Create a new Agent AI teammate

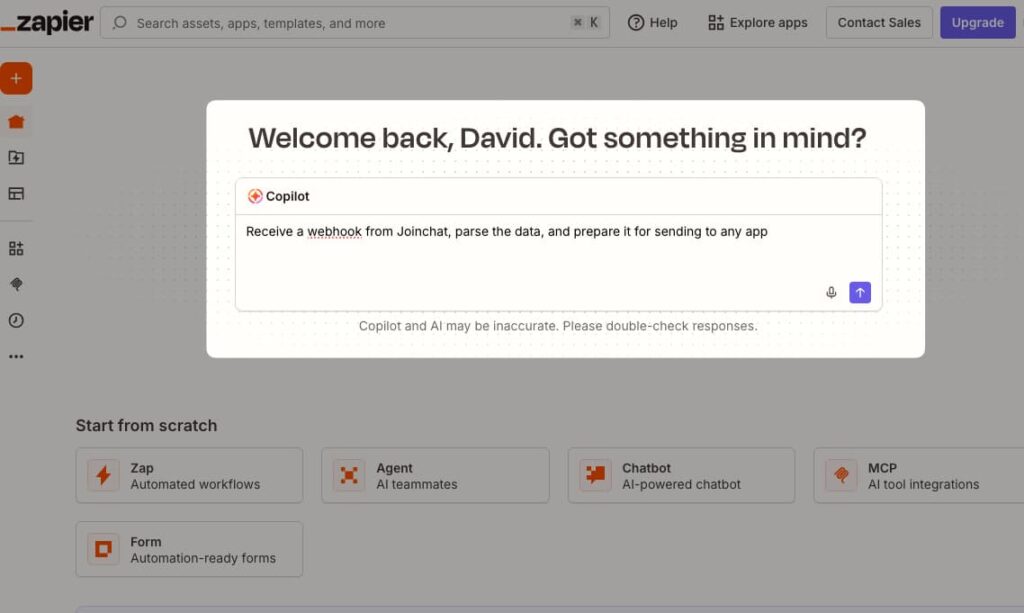pos(435,475)
